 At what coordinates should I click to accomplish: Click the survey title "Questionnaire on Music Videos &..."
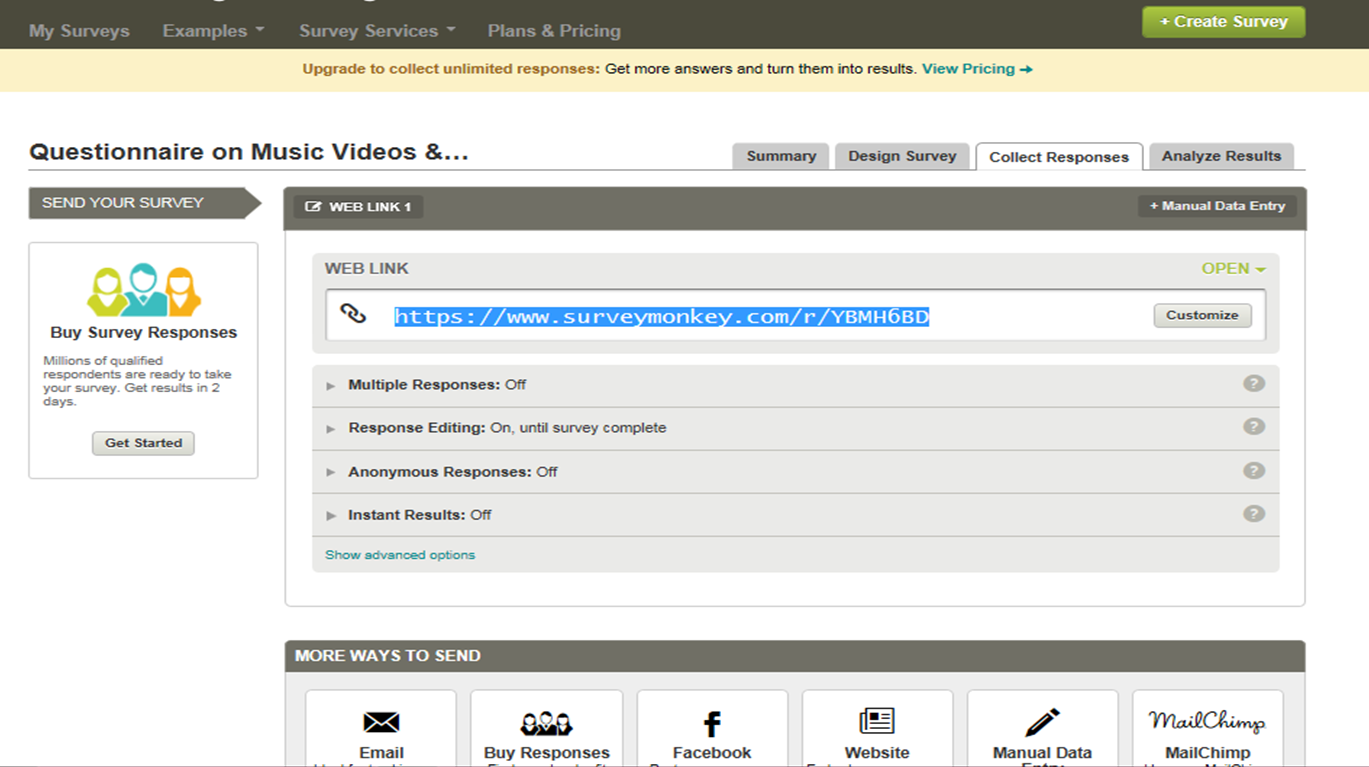249,152
